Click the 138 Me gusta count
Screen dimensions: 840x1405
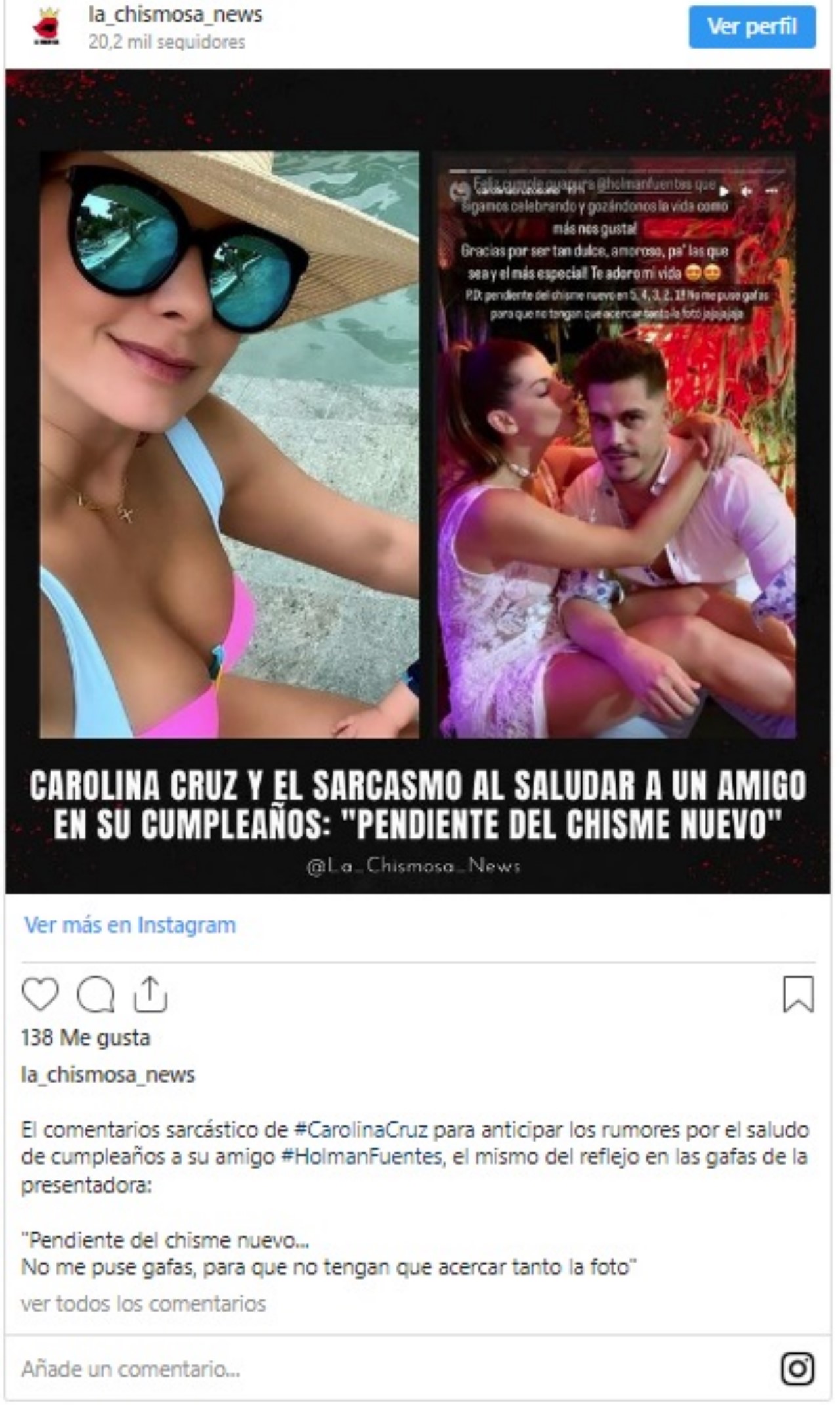86,1037
